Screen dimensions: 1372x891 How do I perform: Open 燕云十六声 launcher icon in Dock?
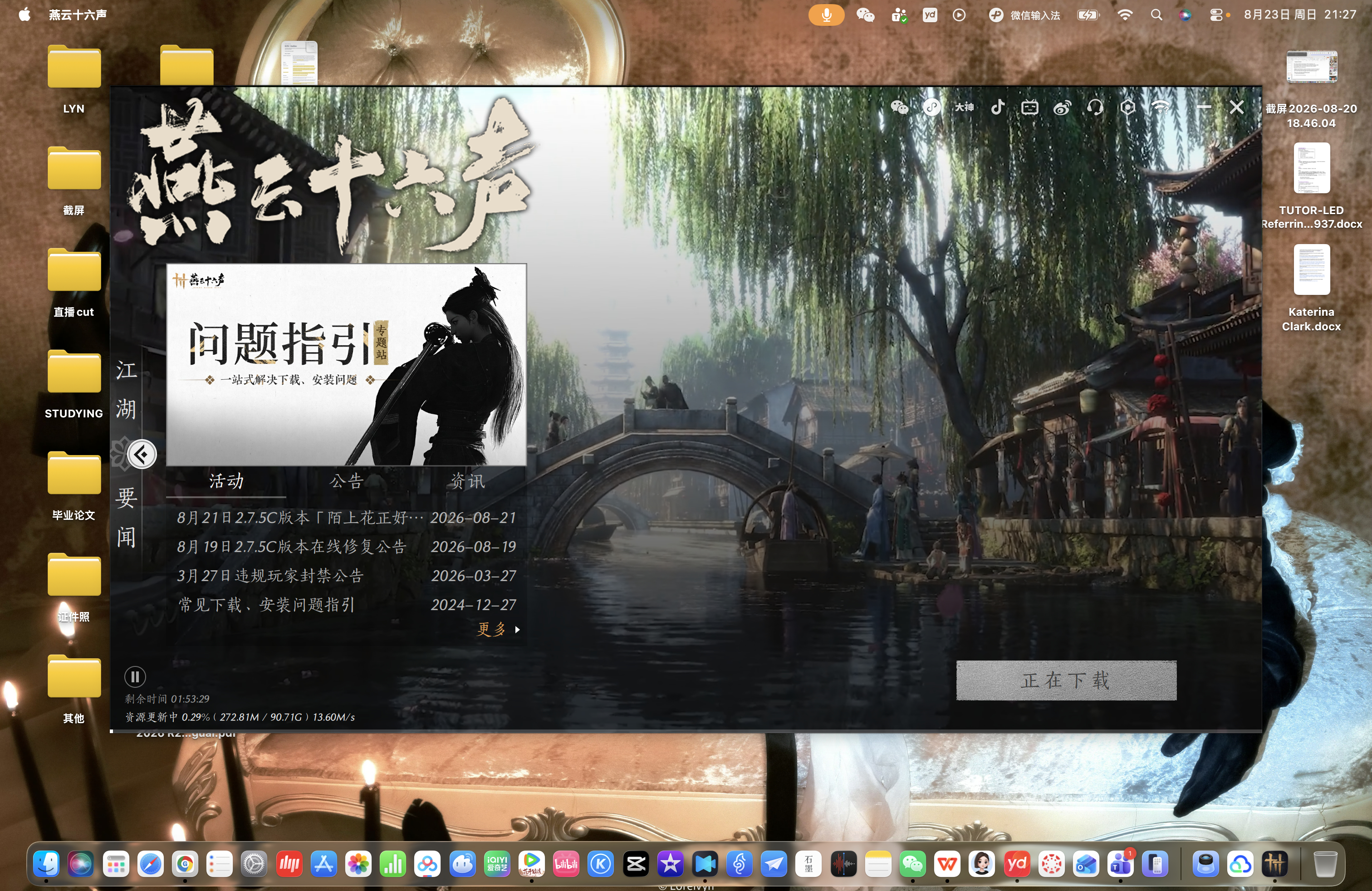click(x=1274, y=864)
